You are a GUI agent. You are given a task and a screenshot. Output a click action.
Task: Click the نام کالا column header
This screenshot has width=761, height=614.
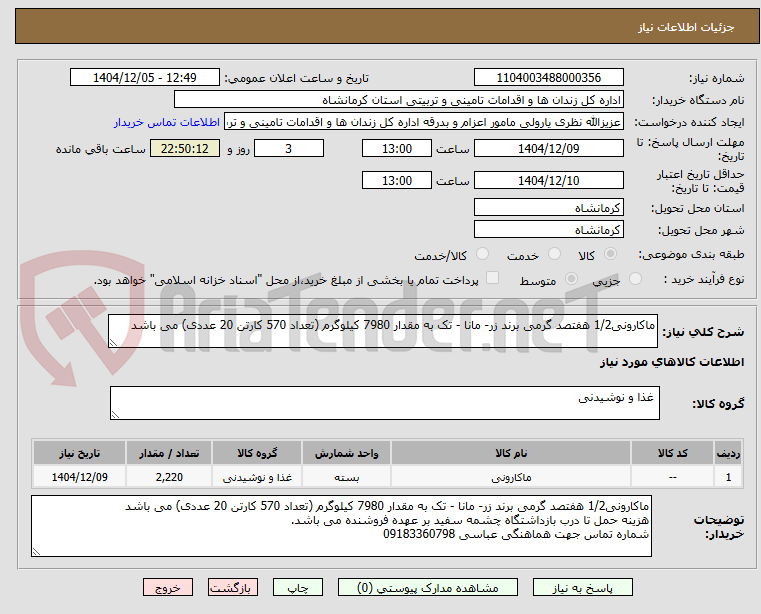pyautogui.click(x=511, y=453)
